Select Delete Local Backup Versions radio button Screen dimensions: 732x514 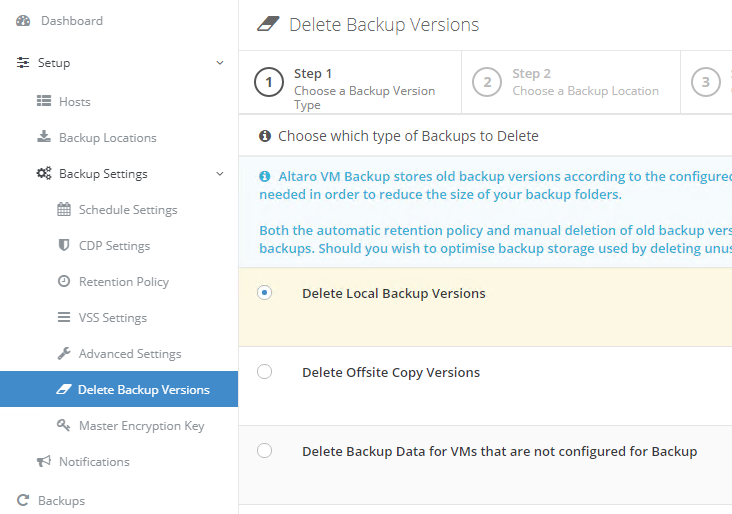point(264,293)
